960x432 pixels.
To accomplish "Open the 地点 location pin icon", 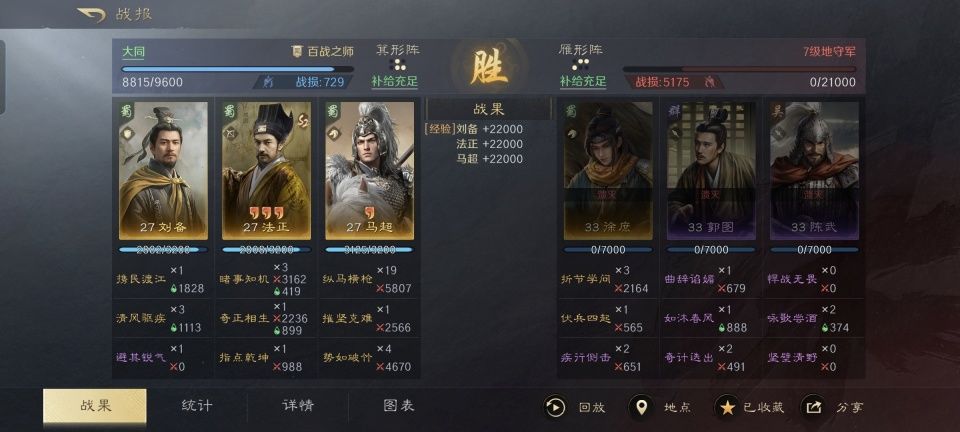I will [641, 407].
